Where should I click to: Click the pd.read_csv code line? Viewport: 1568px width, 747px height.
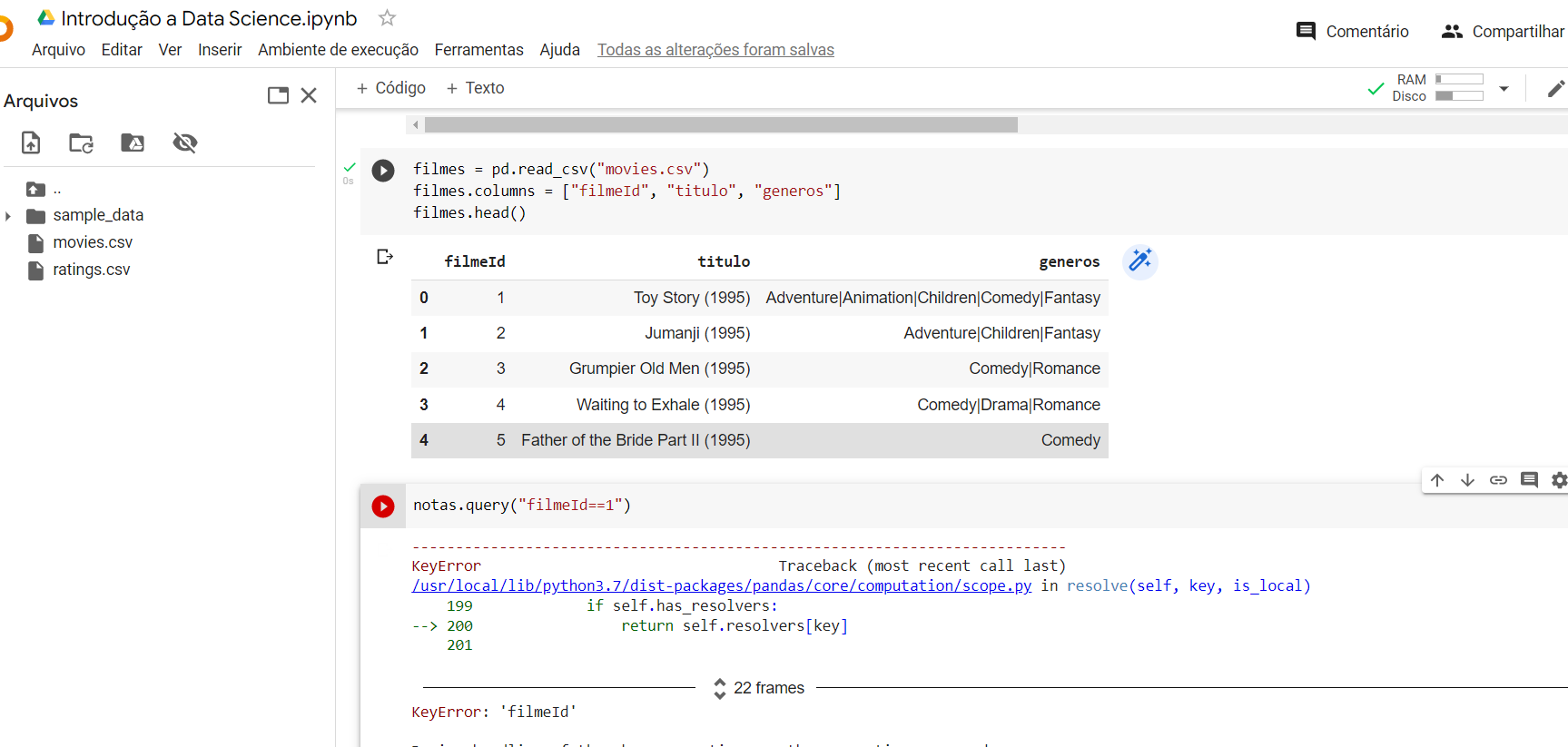click(x=561, y=170)
